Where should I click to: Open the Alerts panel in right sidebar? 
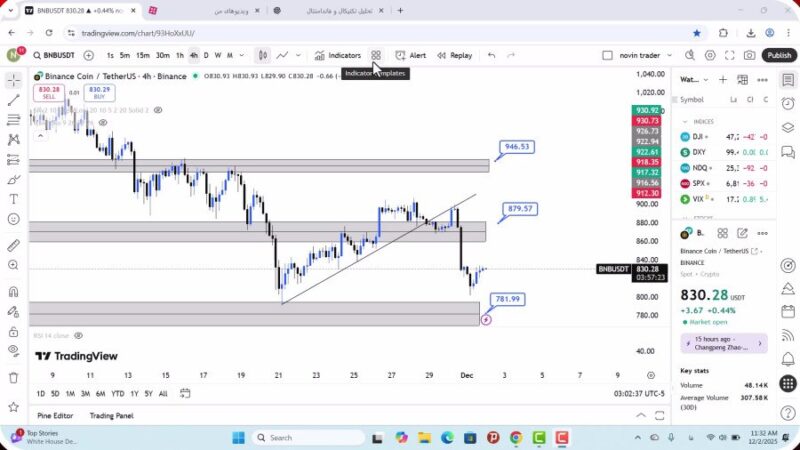coord(788,103)
